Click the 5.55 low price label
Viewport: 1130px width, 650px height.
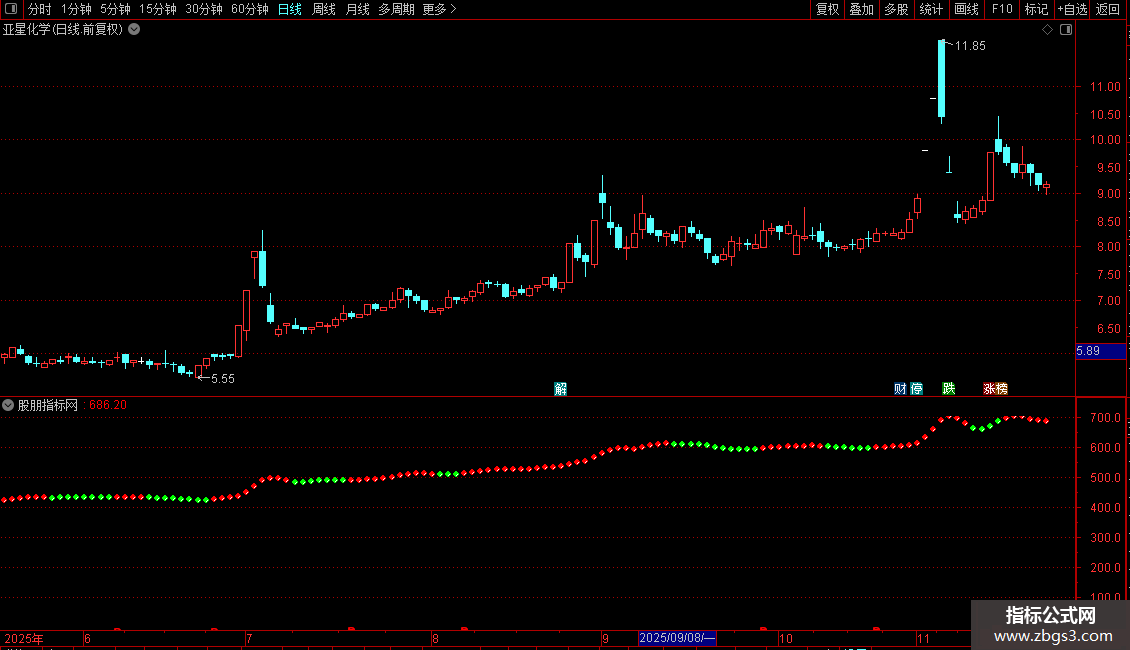coord(223,379)
